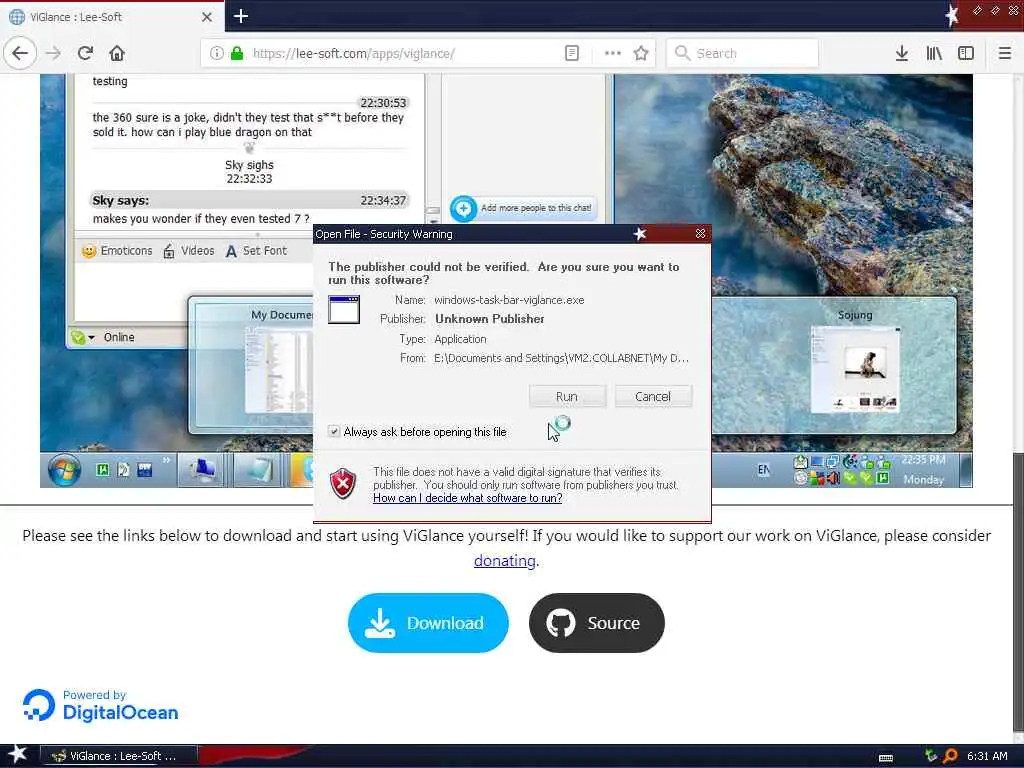This screenshot has height=768, width=1024.
Task: Follow the donating link
Action: pyautogui.click(x=504, y=561)
